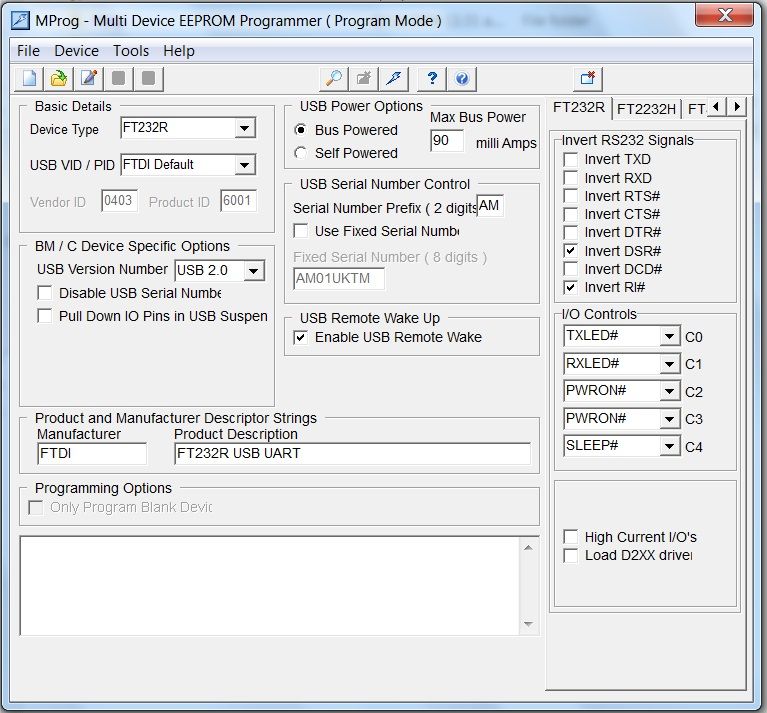The image size is (767, 713).
Task: Click the Edit template pencil icon
Action: point(89,78)
